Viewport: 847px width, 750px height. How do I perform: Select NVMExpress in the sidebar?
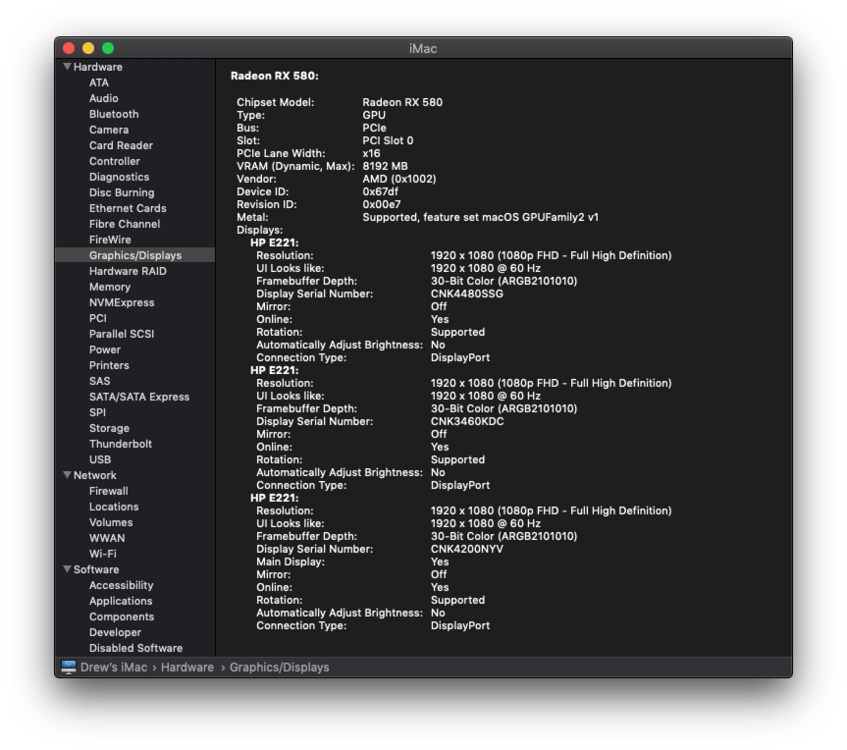pos(121,302)
